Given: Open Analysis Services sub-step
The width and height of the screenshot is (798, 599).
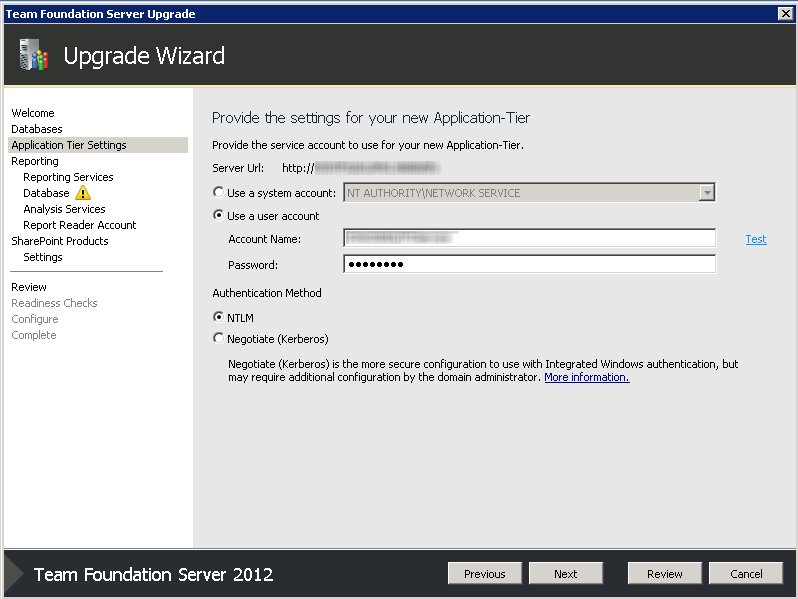Looking at the screenshot, I should (64, 209).
